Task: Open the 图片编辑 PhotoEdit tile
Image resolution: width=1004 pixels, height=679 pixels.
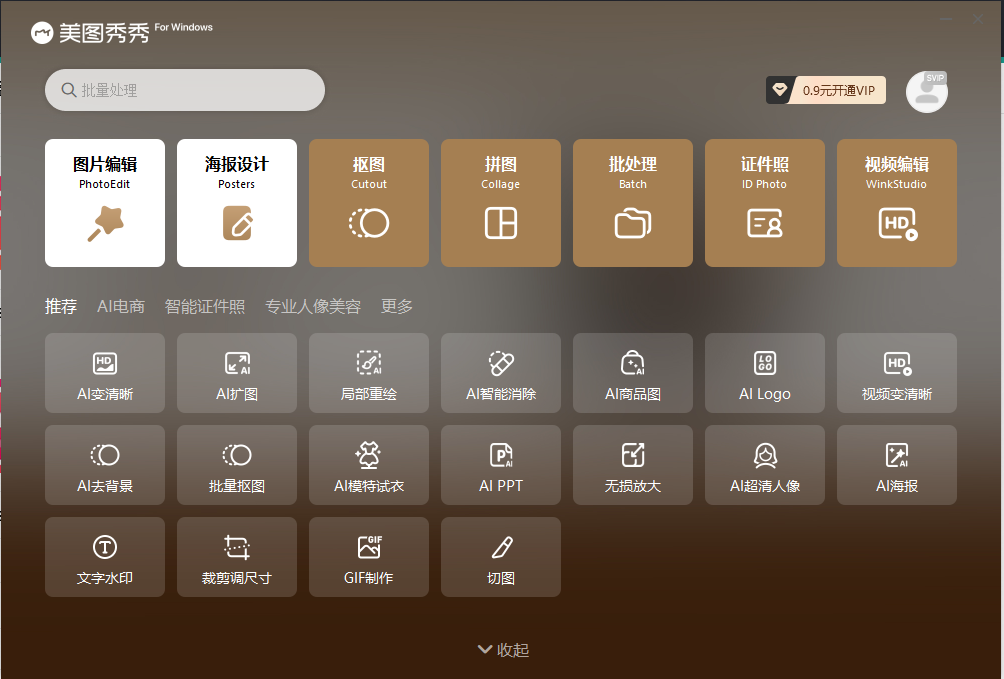Action: click(x=105, y=202)
